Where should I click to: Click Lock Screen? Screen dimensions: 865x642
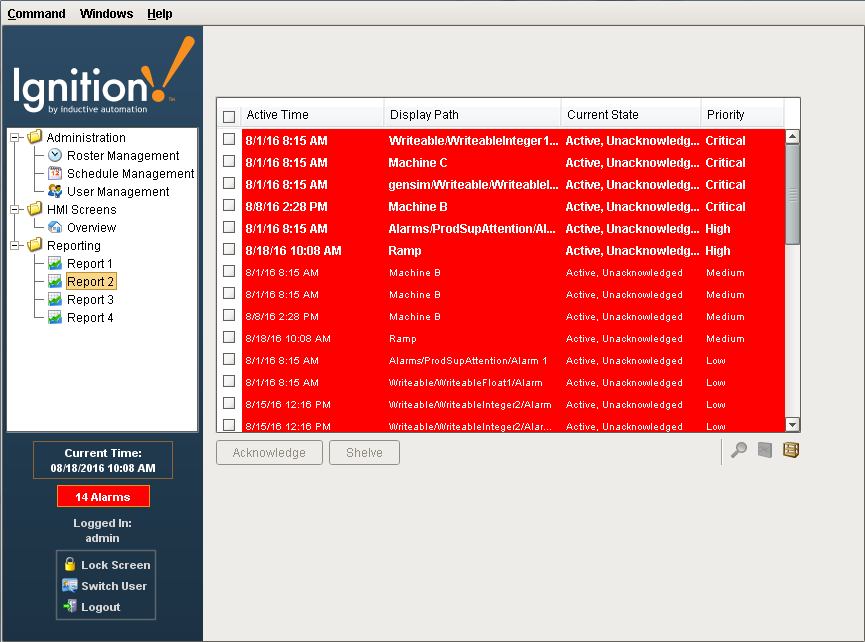(105, 564)
